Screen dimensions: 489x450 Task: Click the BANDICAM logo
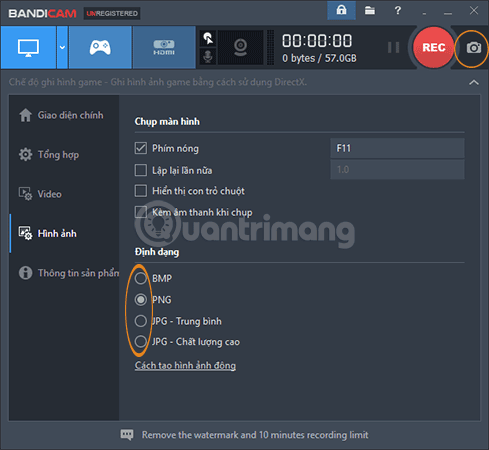pos(42,14)
